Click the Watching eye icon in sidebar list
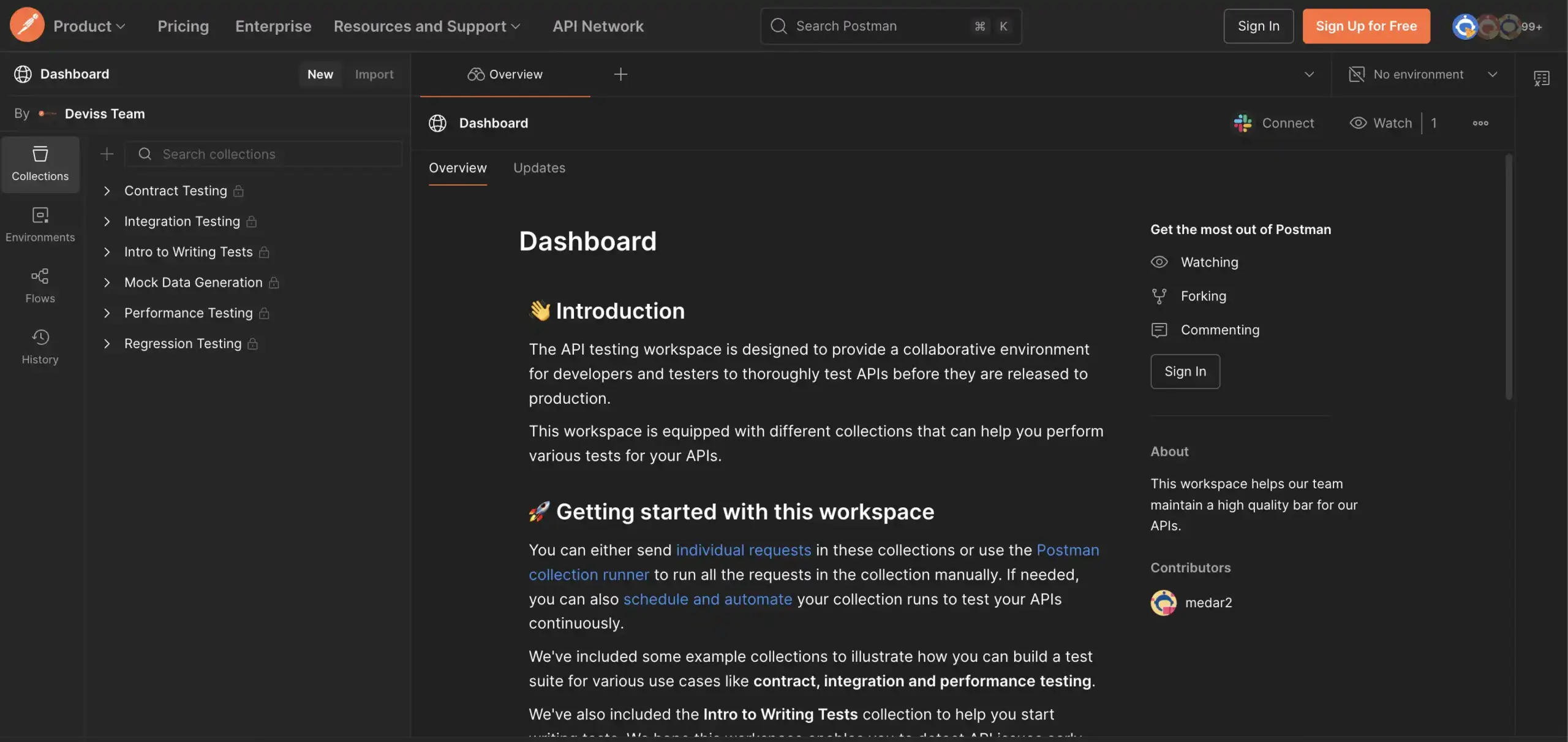This screenshot has height=742, width=1568. coord(1159,262)
